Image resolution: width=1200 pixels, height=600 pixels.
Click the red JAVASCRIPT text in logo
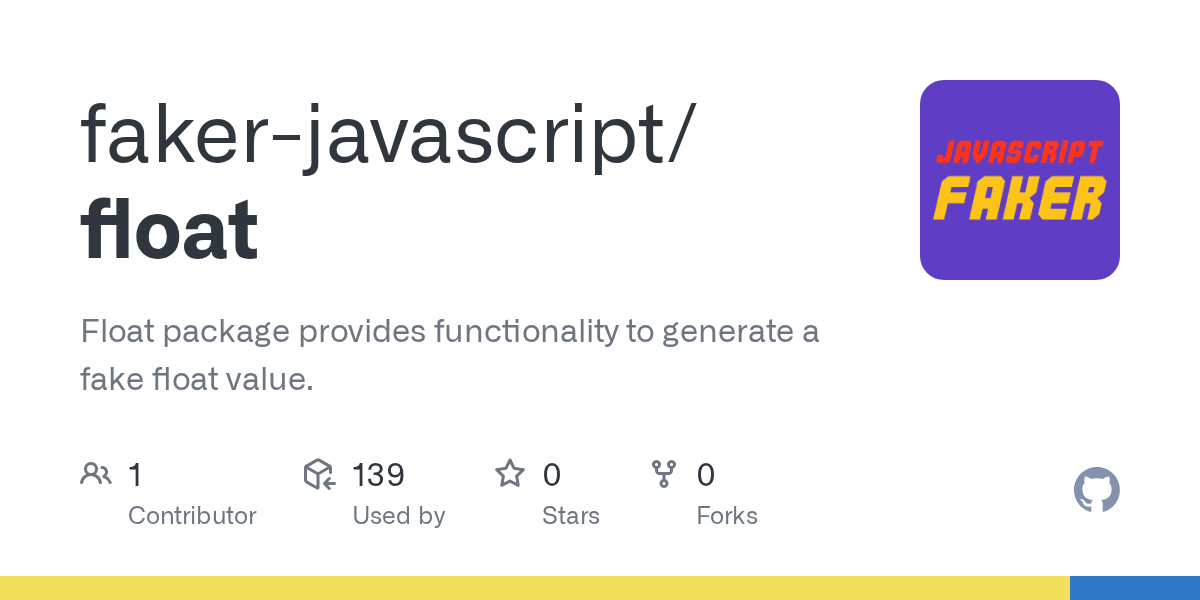(1019, 153)
